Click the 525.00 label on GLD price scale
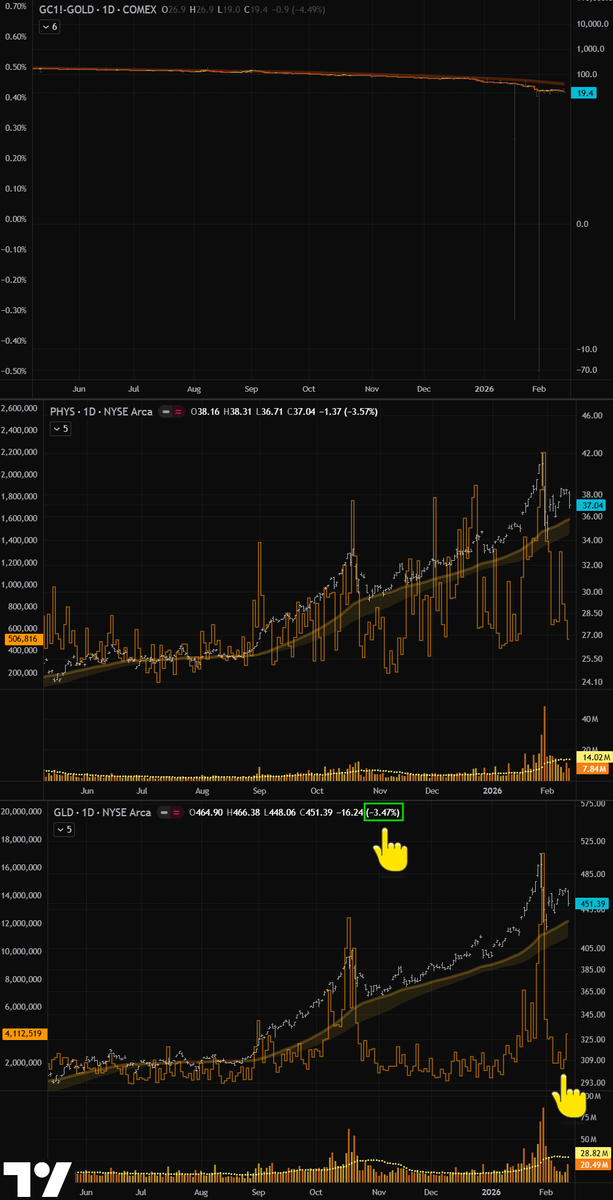 tap(591, 840)
